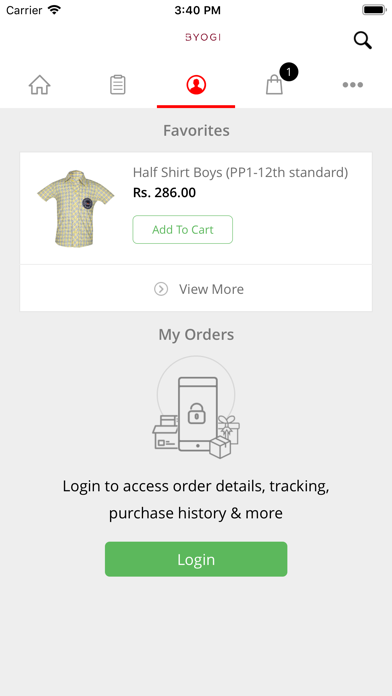Image resolution: width=392 pixels, height=696 pixels.
Task: Click the green Login button
Action: [196, 559]
